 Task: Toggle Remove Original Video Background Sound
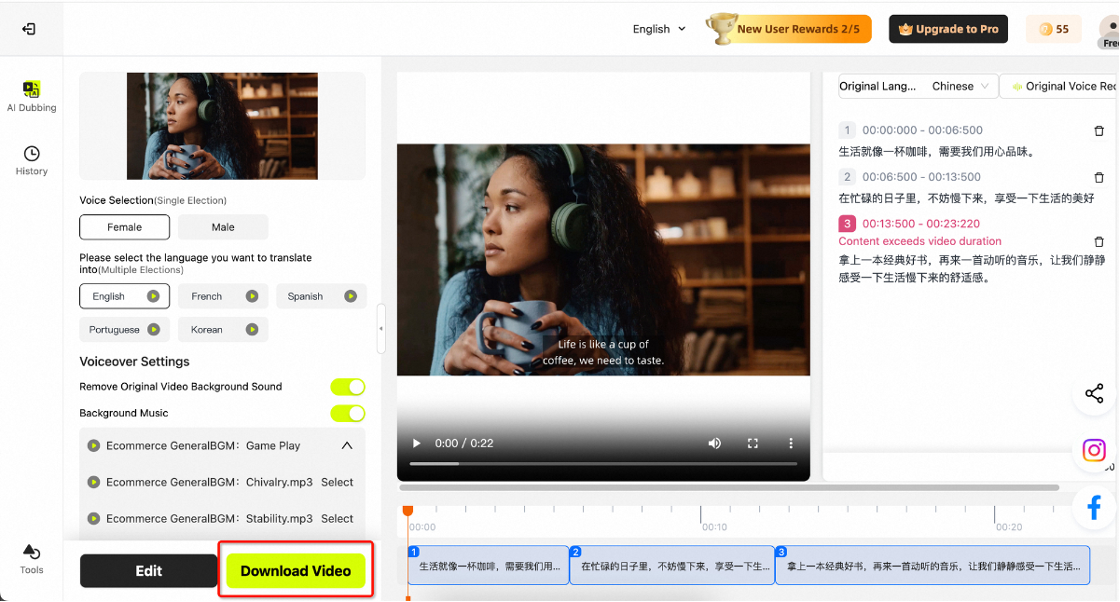point(347,387)
